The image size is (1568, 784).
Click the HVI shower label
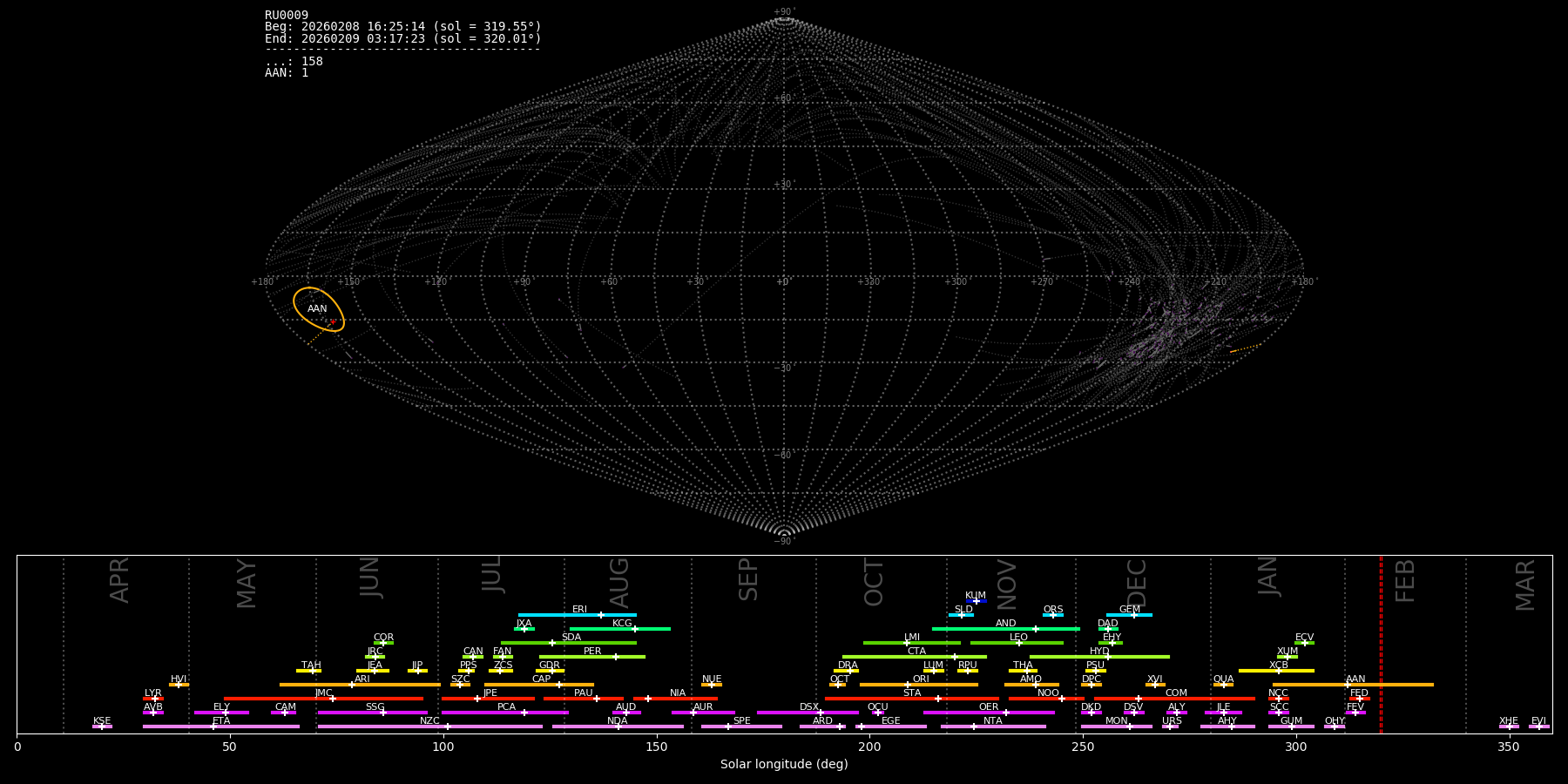[179, 679]
